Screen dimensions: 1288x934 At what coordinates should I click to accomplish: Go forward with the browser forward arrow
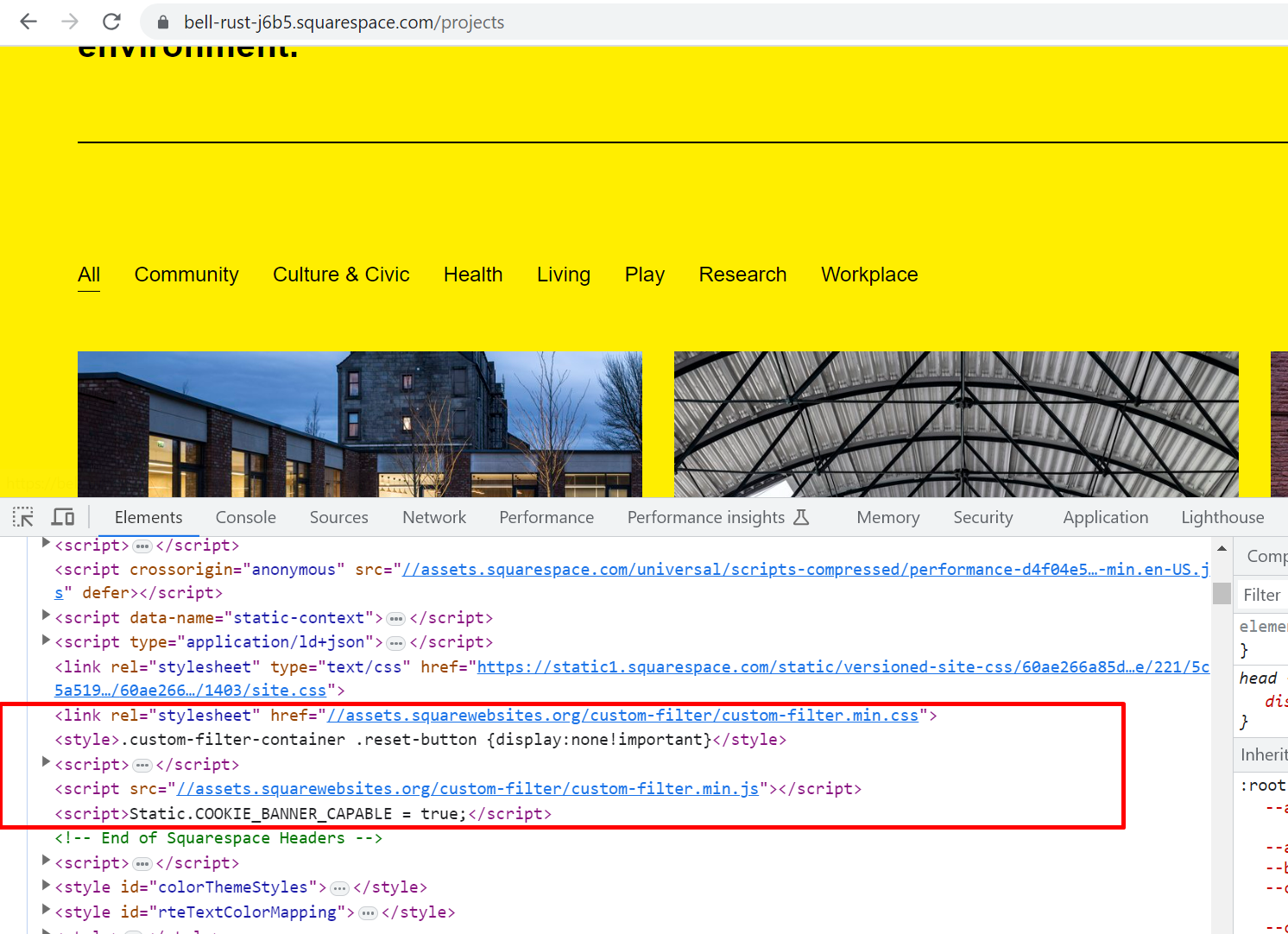coord(70,22)
